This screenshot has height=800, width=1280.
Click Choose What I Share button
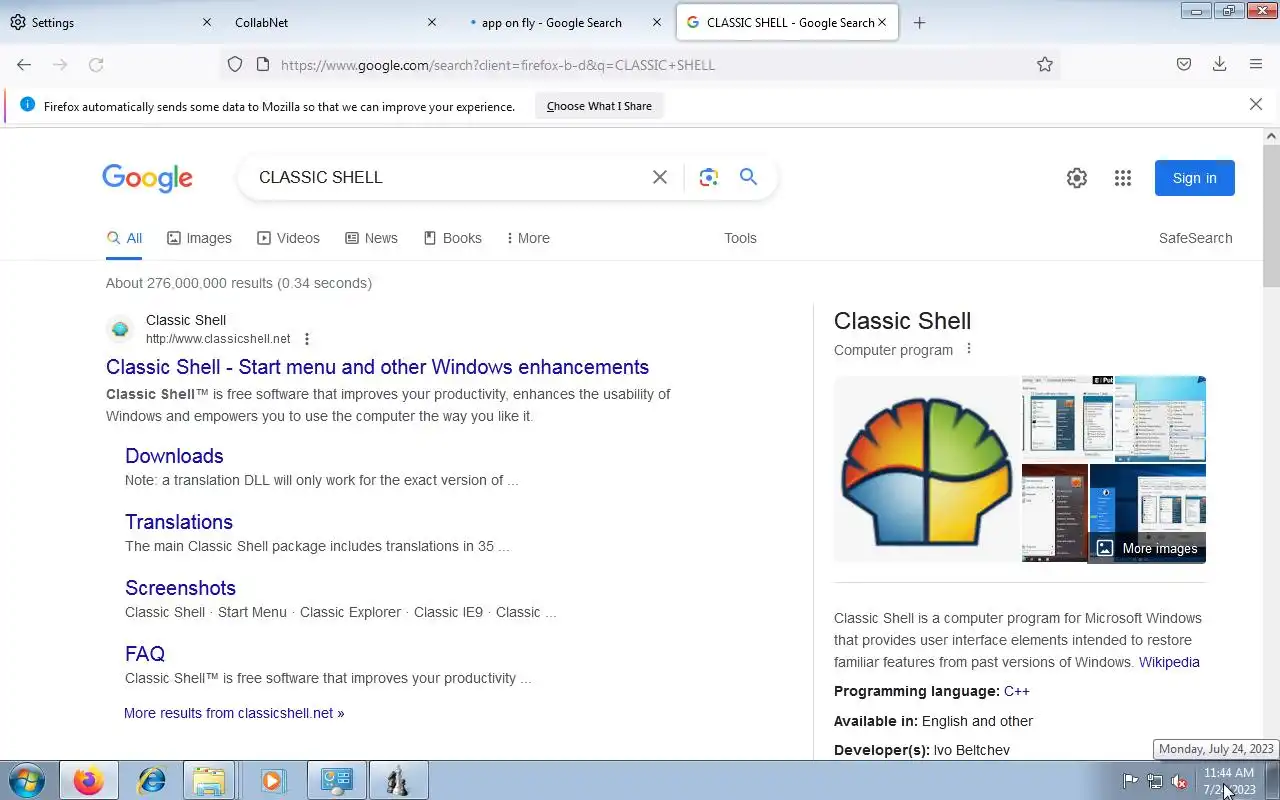coord(599,106)
